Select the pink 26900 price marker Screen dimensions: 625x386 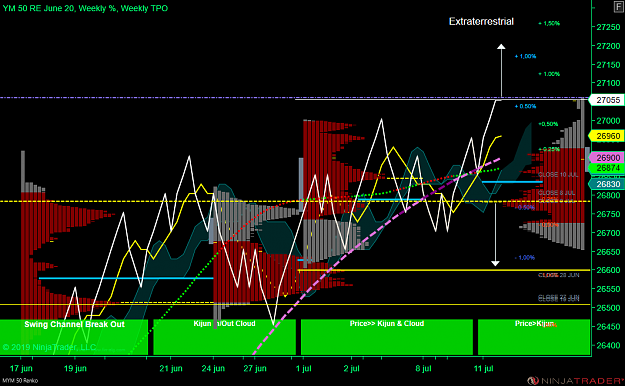(x=606, y=158)
